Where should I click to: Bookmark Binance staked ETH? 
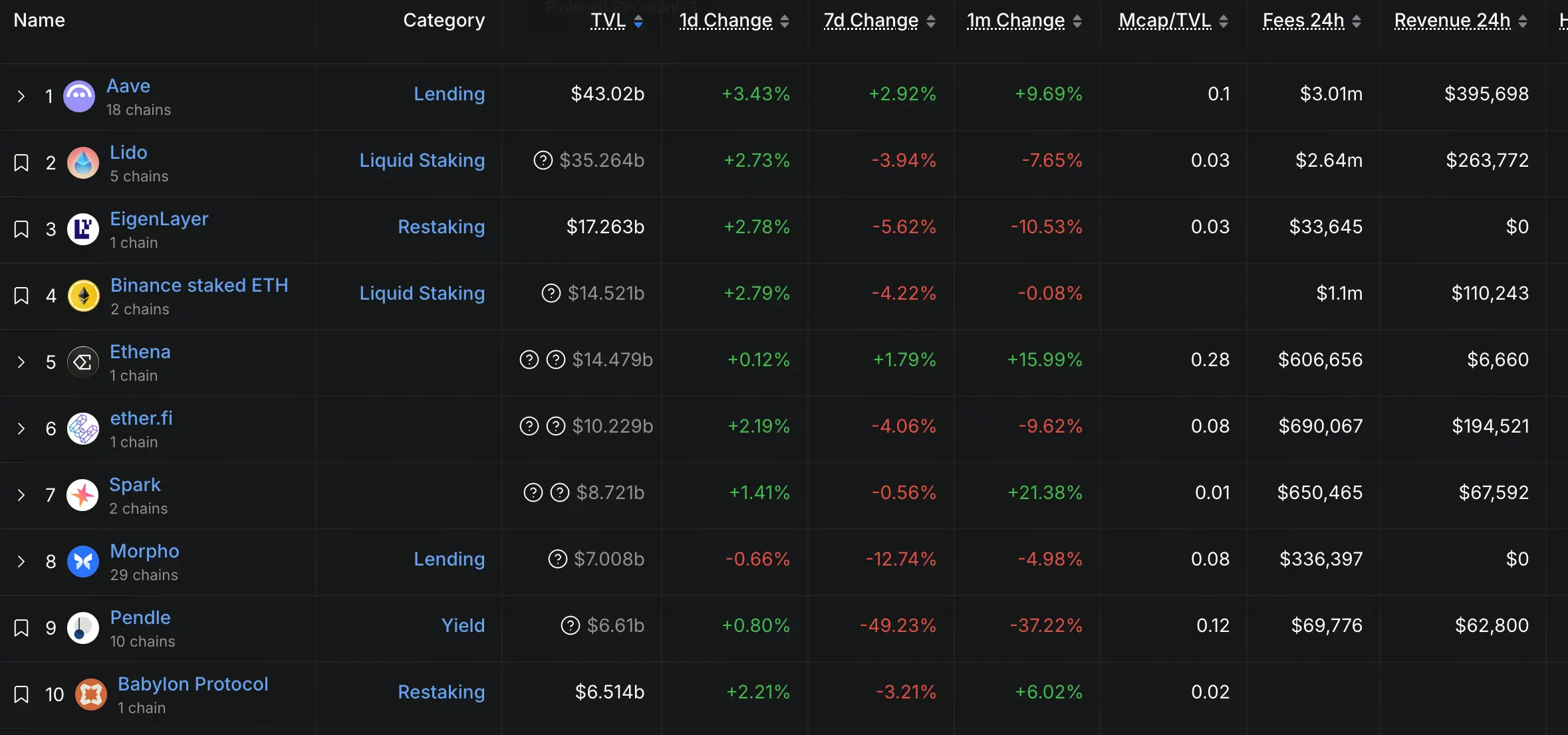[21, 296]
